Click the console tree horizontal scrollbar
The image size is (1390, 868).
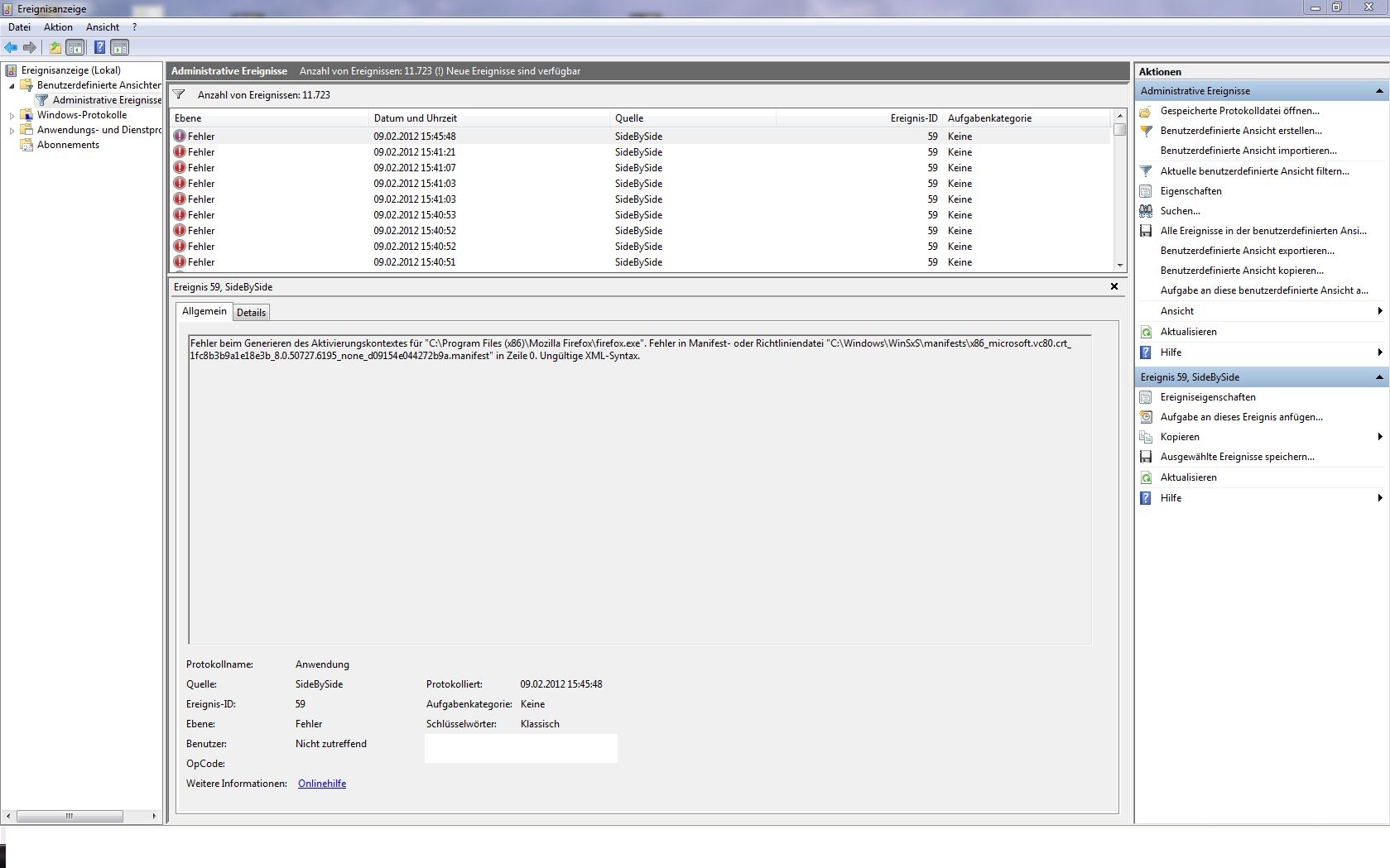pos(70,816)
